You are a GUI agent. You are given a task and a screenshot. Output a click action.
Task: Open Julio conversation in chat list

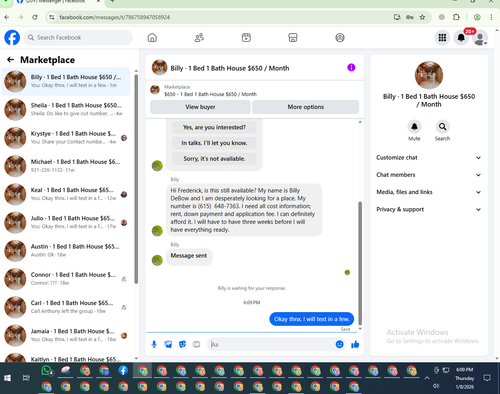pos(66,222)
